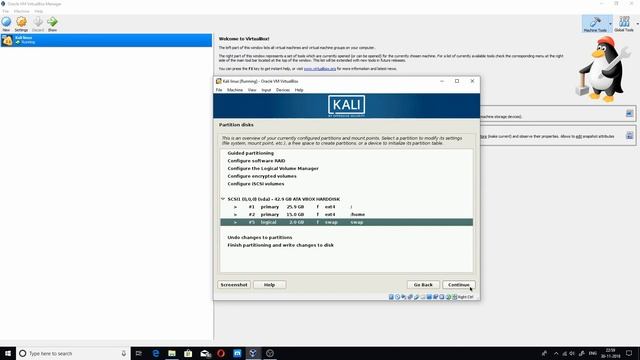Viewport: 640px width, 360px height.
Task: Click the Discard toolbar icon
Action: coord(38,22)
